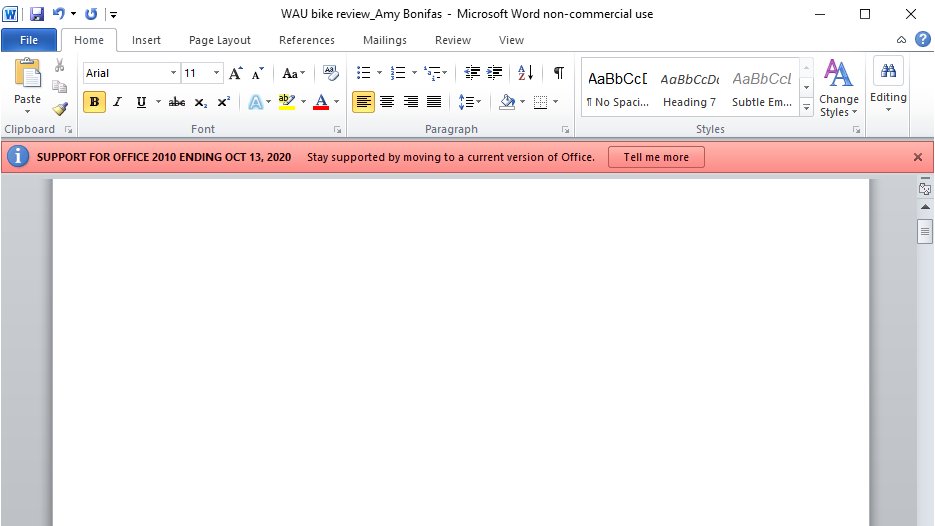Apply the No Spacing style
This screenshot has width=935, height=526.
click(x=617, y=88)
